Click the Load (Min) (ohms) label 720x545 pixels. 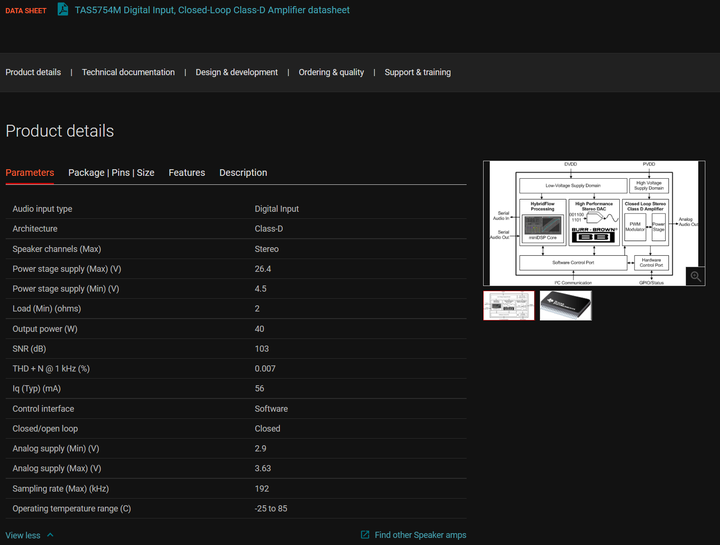pos(47,309)
